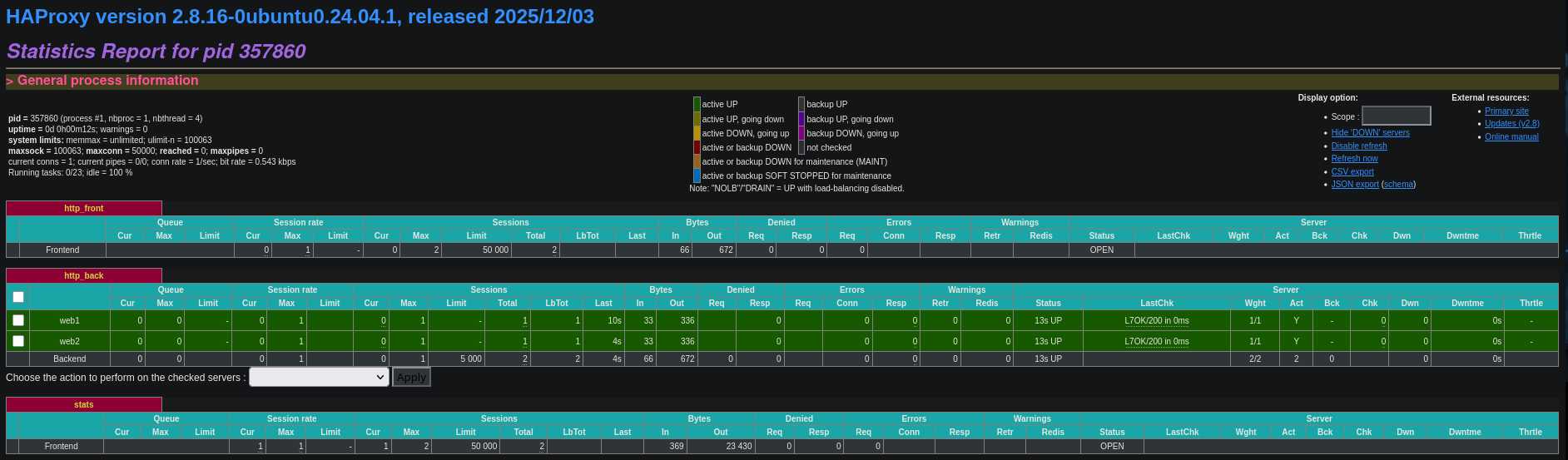This screenshot has width=1568, height=460.
Task: Check the web1 server checkbox
Action: click(x=18, y=320)
